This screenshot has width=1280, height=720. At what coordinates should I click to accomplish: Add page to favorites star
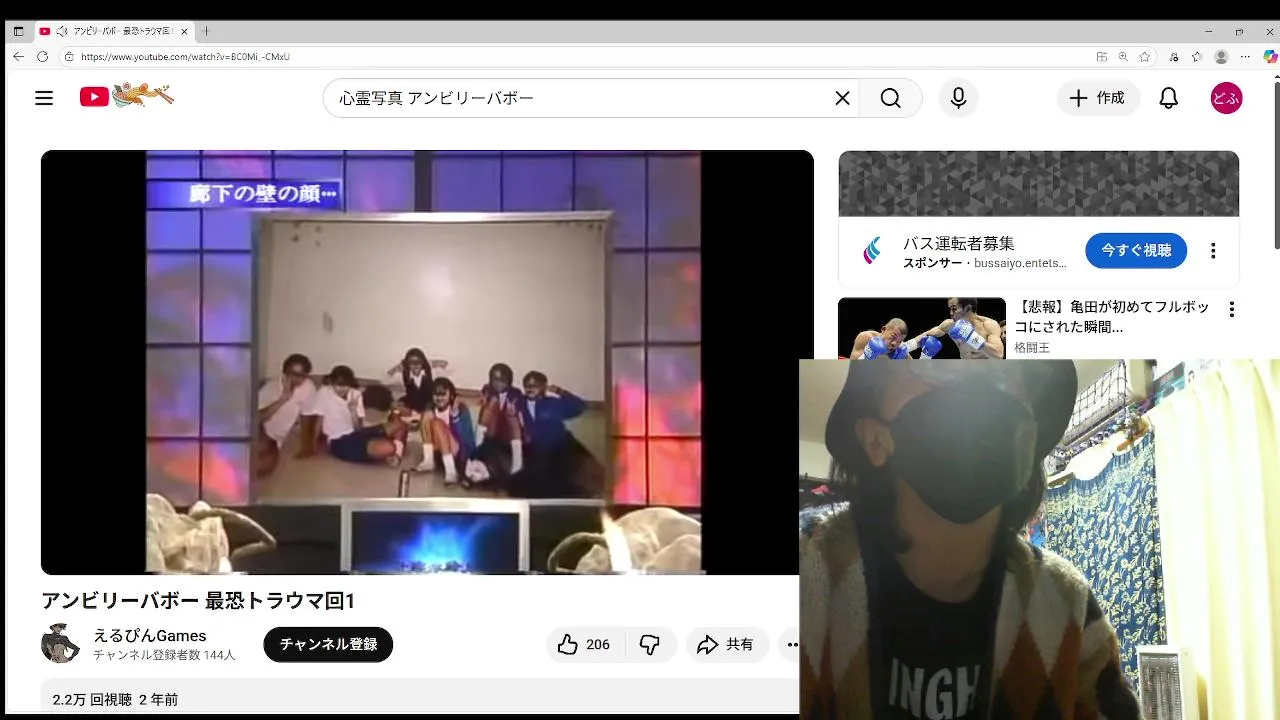pos(1145,57)
